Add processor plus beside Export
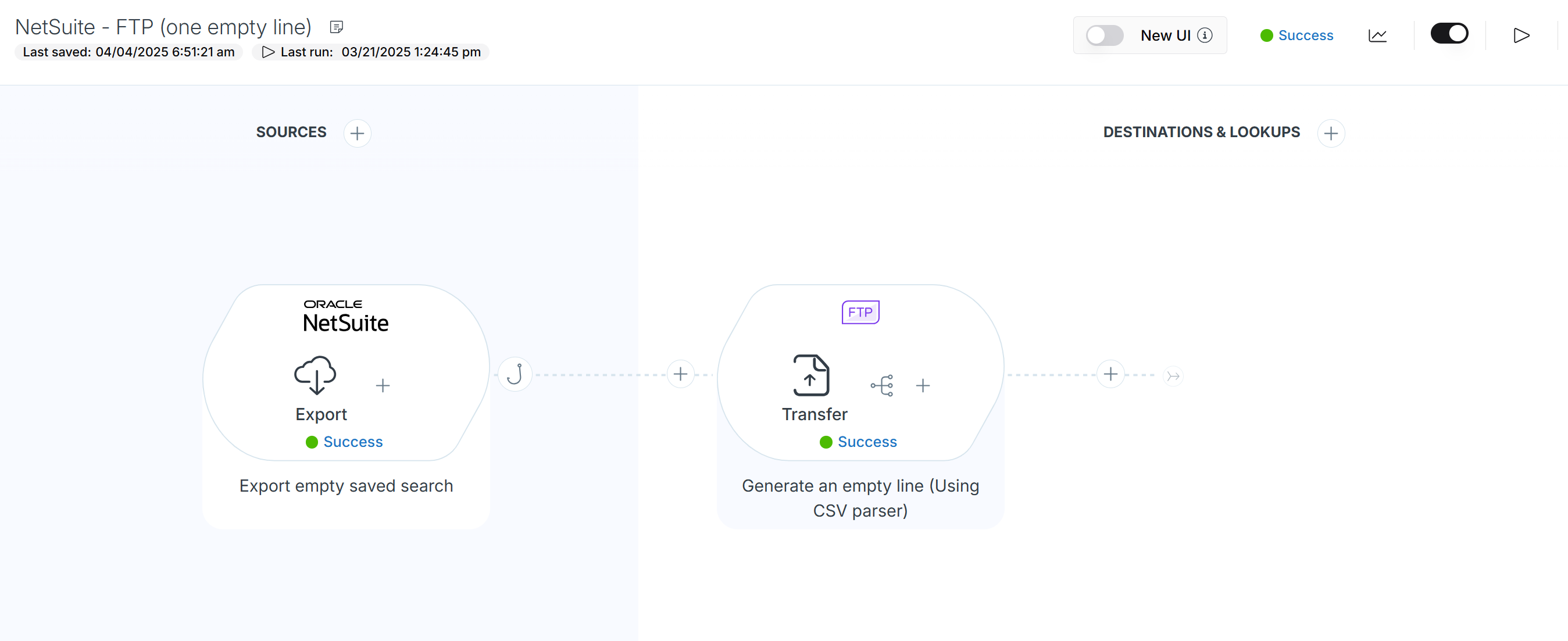Image resolution: width=1568 pixels, height=641 pixels. [382, 385]
